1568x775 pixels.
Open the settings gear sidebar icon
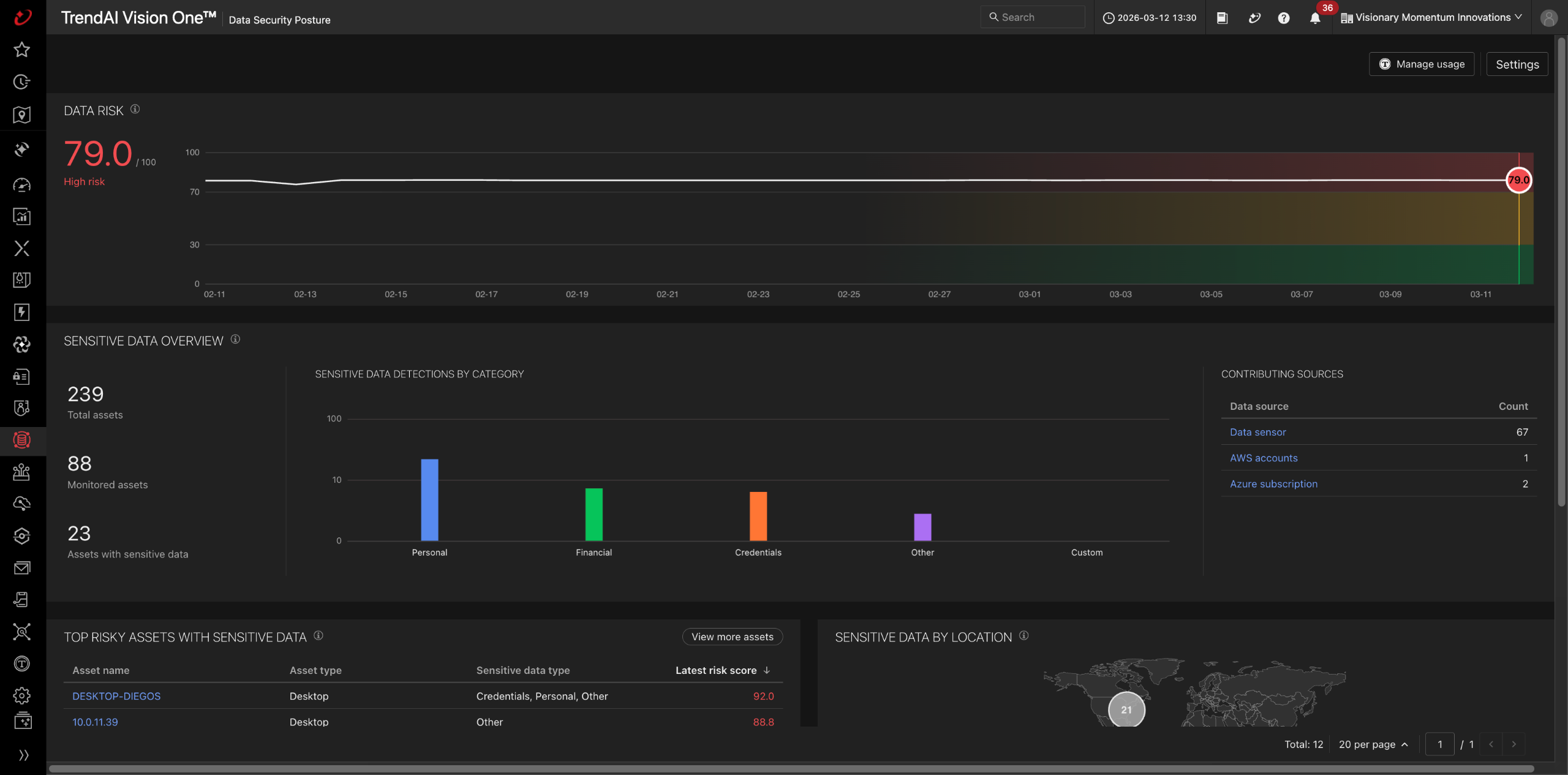pyautogui.click(x=22, y=695)
